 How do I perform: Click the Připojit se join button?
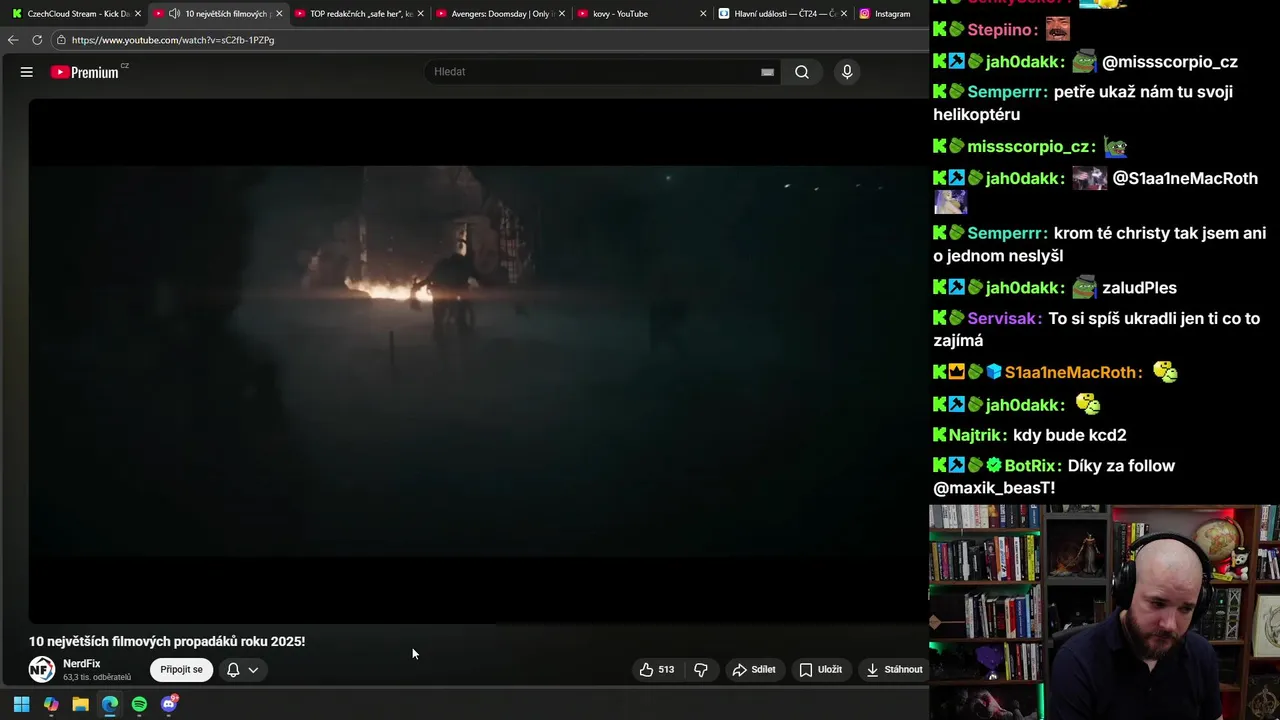click(181, 670)
